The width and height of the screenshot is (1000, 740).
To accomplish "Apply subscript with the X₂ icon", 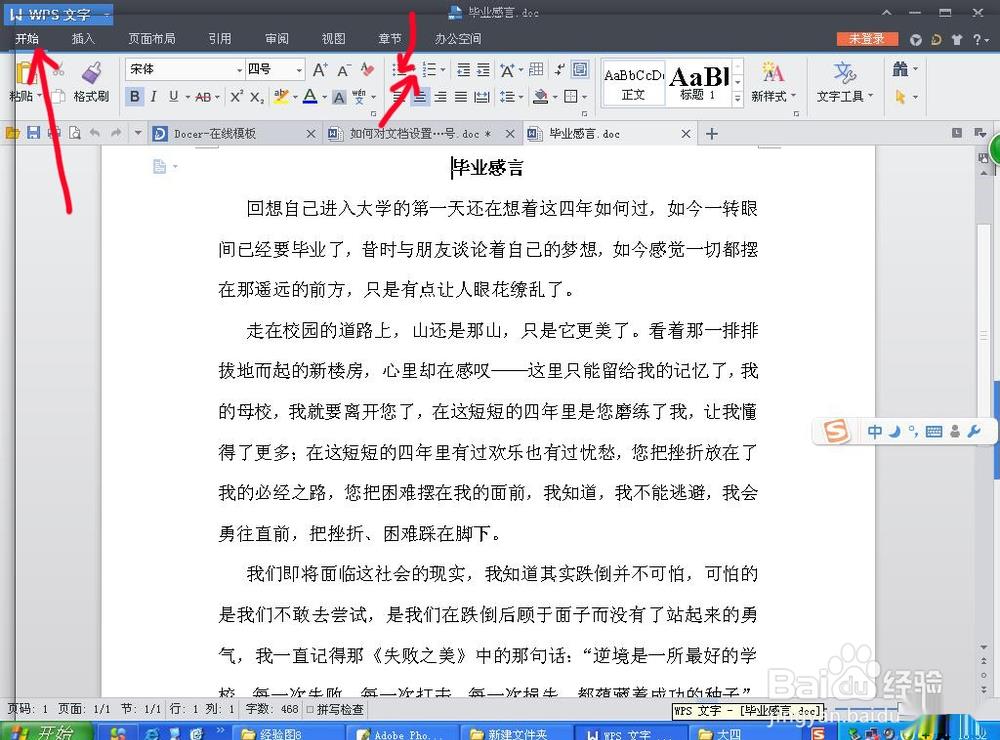I will click(x=256, y=96).
